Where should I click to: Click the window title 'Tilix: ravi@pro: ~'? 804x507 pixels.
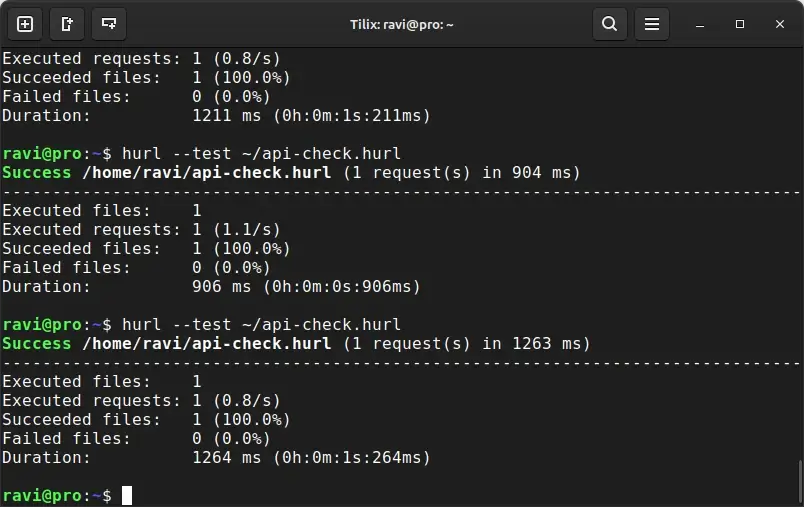(401, 25)
